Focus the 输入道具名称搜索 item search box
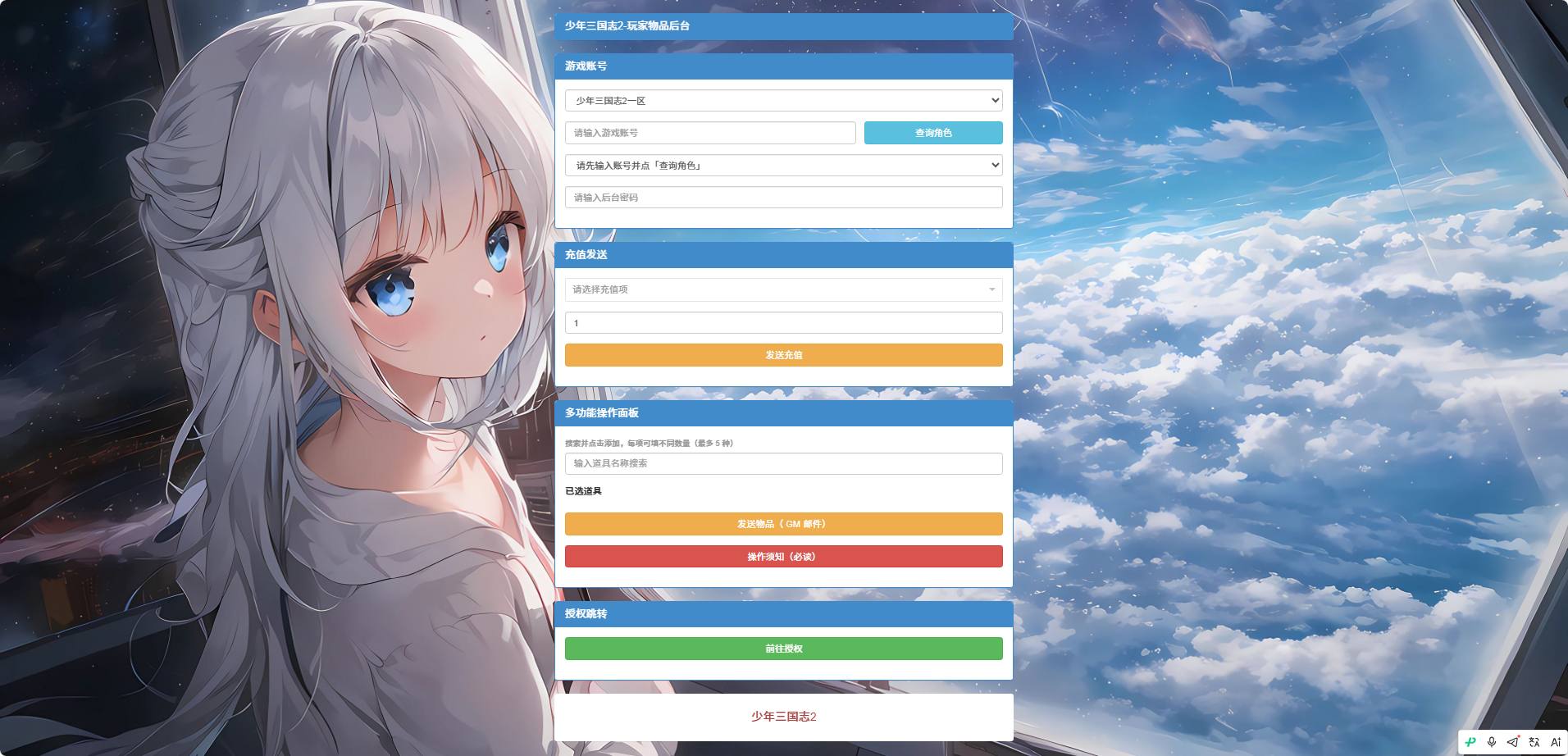The image size is (1568, 756). 783,463
